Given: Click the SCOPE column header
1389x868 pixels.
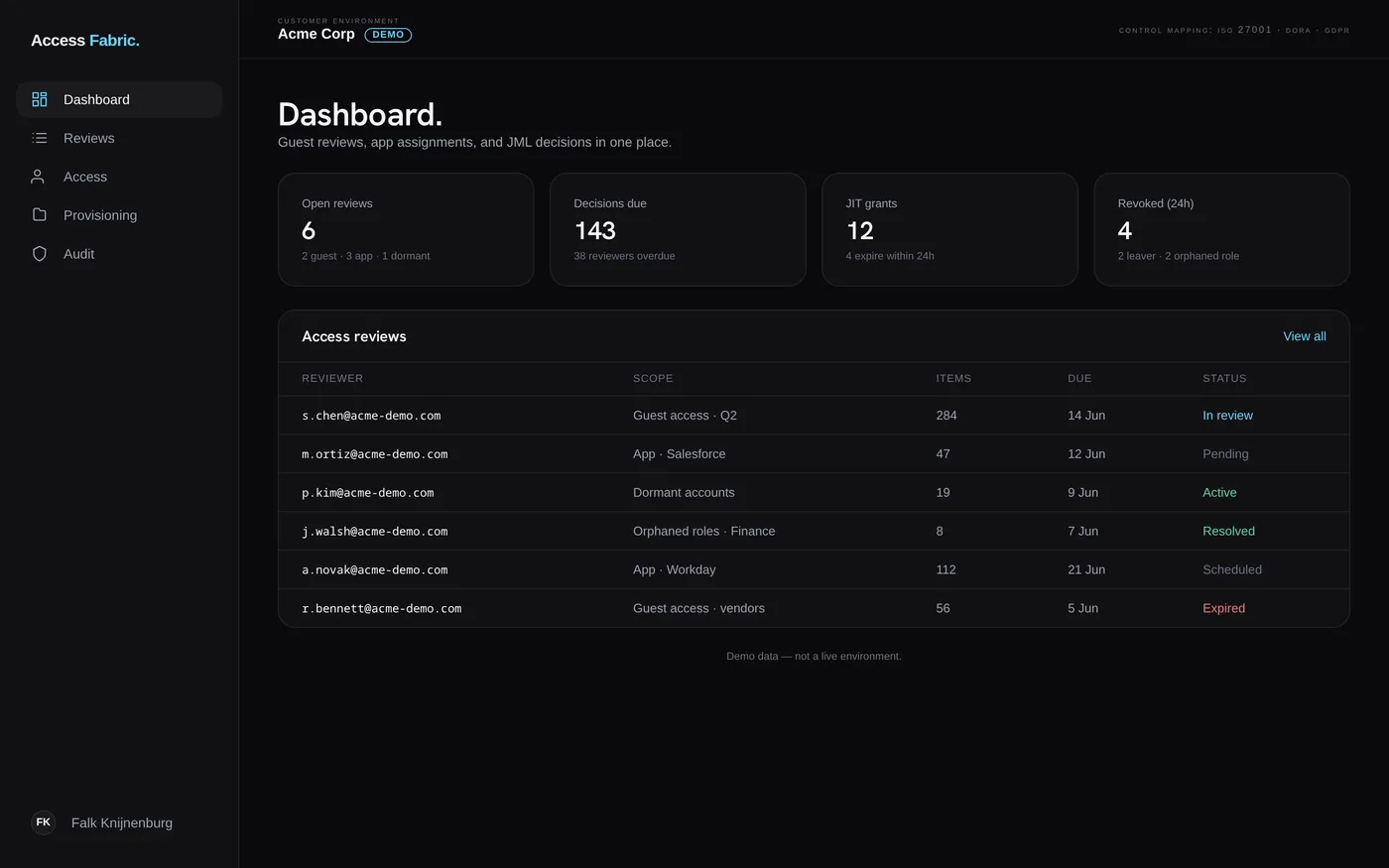Looking at the screenshot, I should [x=653, y=378].
